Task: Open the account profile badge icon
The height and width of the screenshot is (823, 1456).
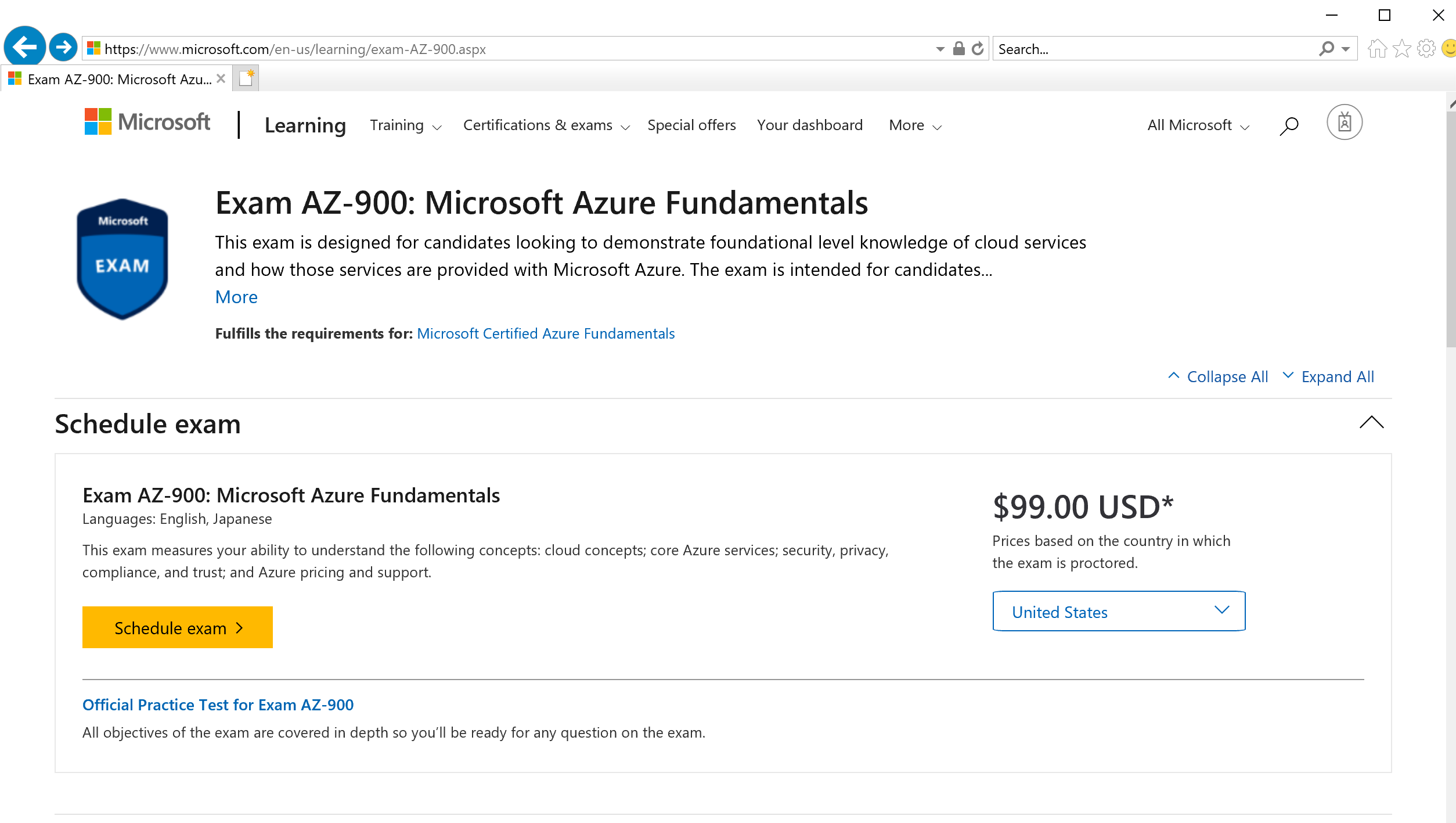Action: pyautogui.click(x=1344, y=122)
